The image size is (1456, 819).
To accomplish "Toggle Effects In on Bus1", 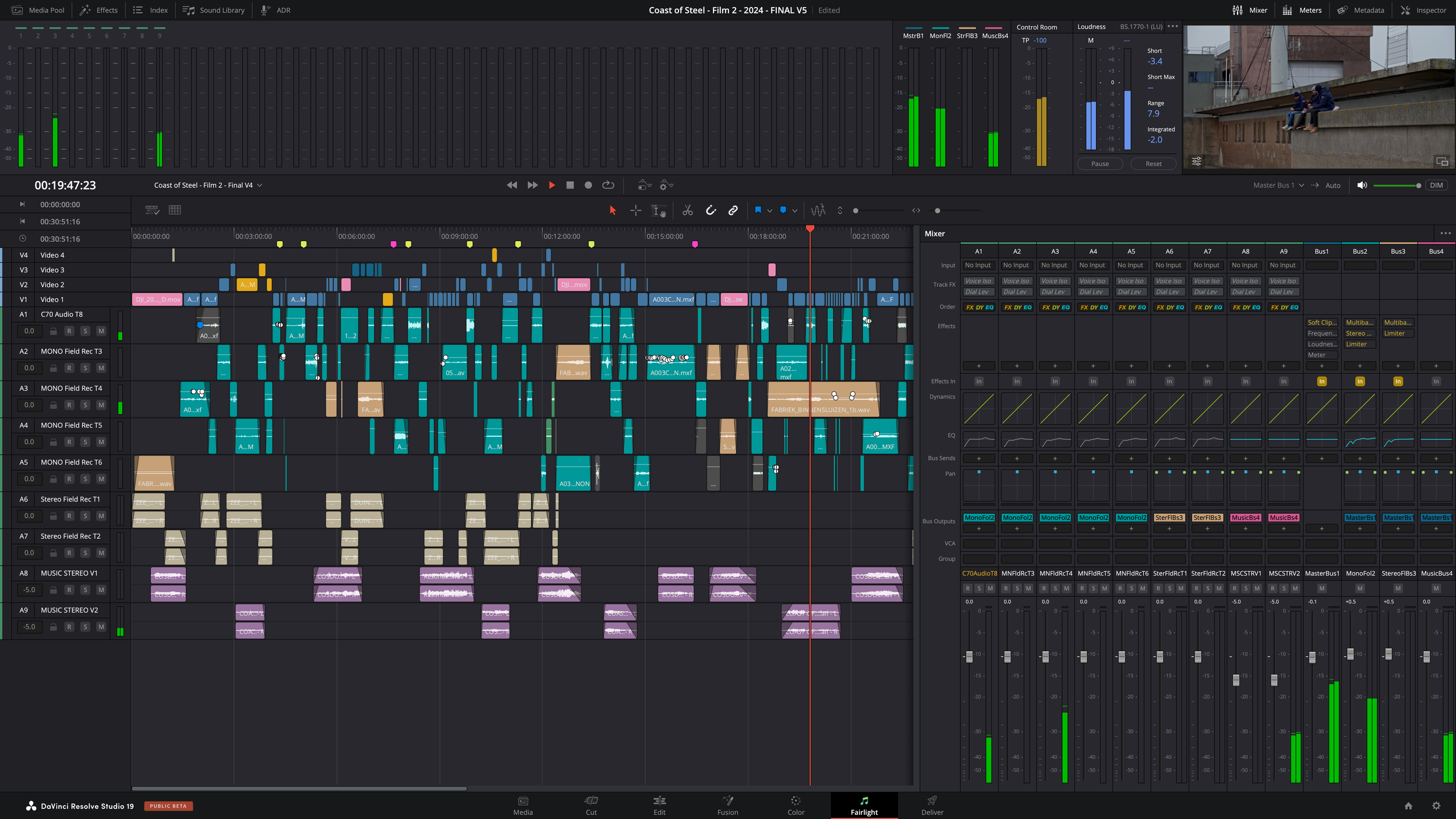I will click(x=1321, y=382).
